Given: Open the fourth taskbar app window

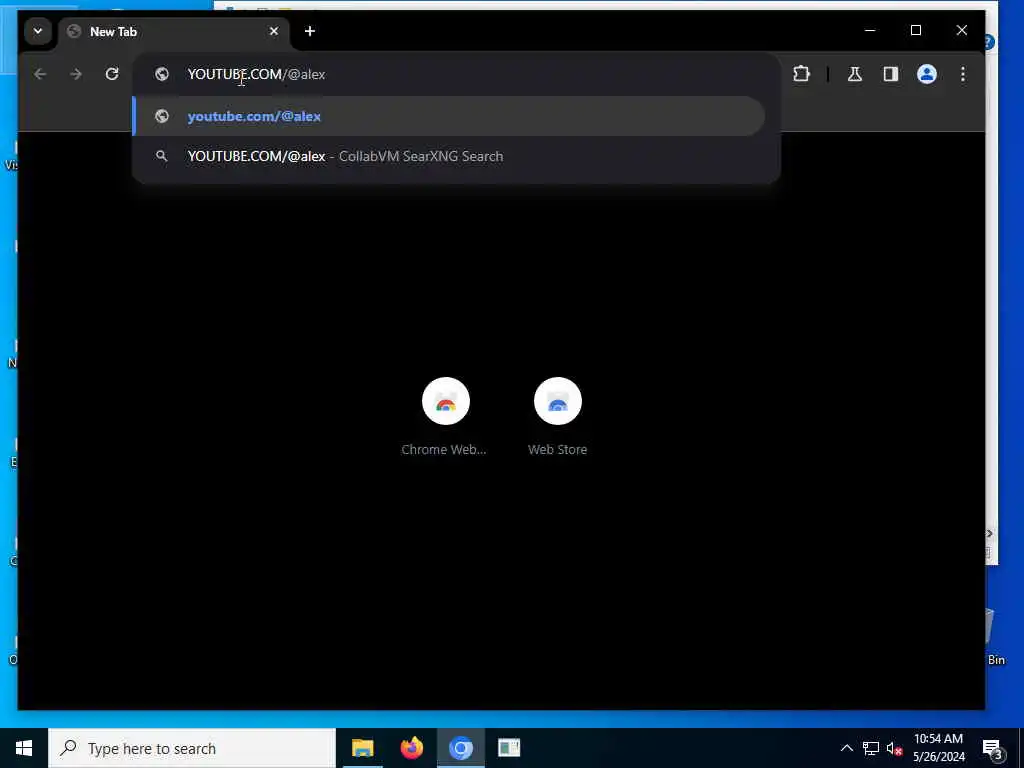Looking at the screenshot, I should [509, 748].
